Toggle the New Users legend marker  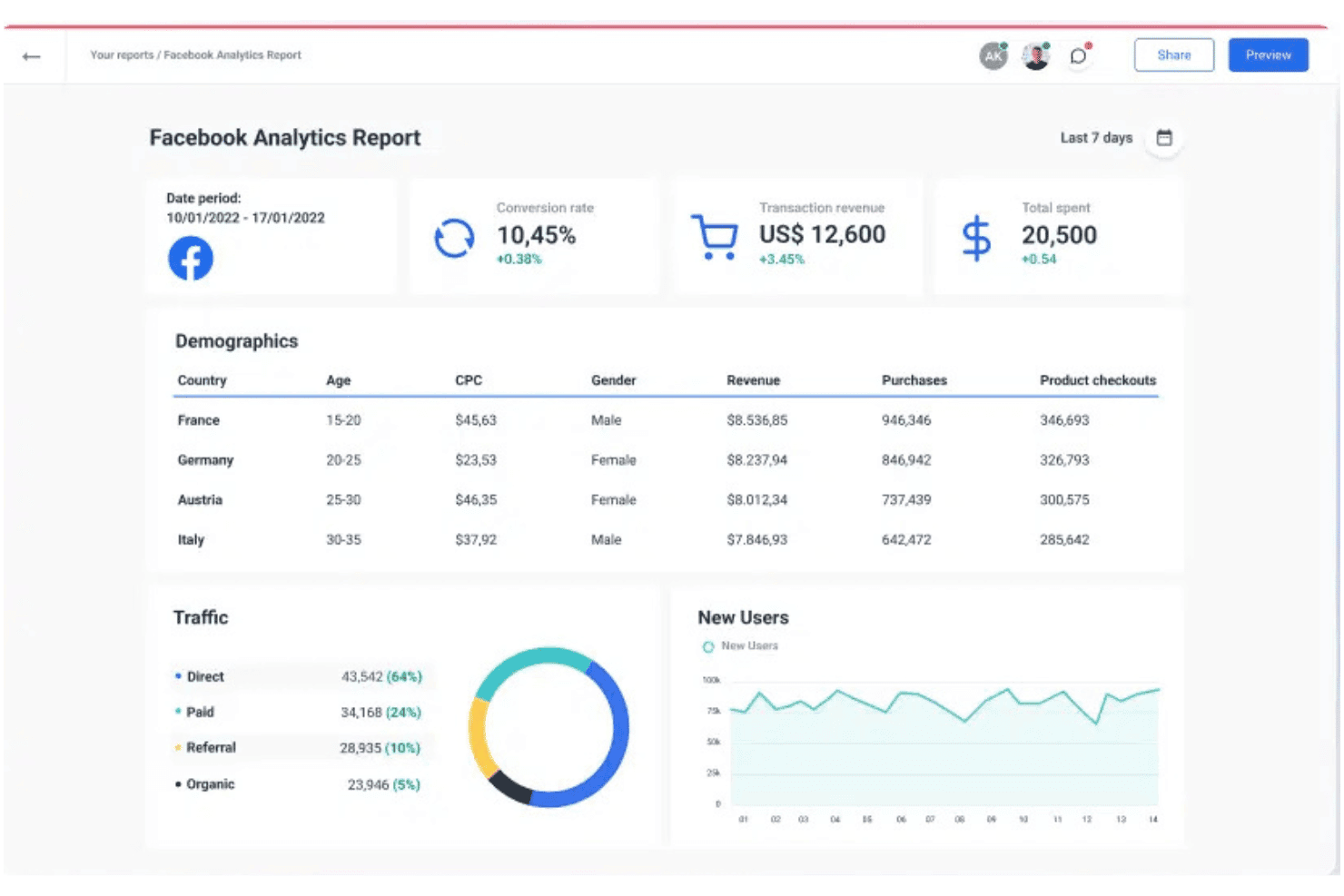[708, 646]
